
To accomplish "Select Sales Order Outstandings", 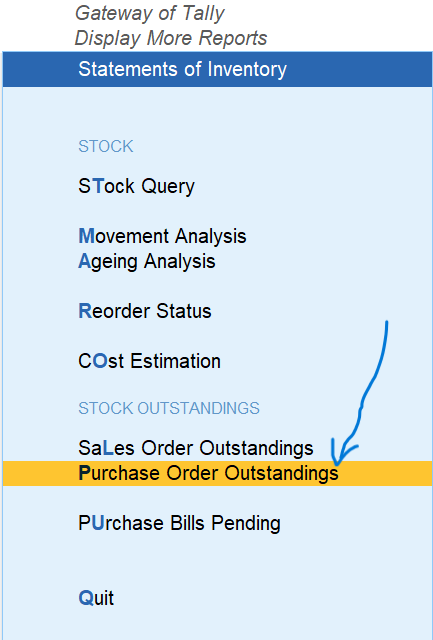I will click(x=196, y=449).
